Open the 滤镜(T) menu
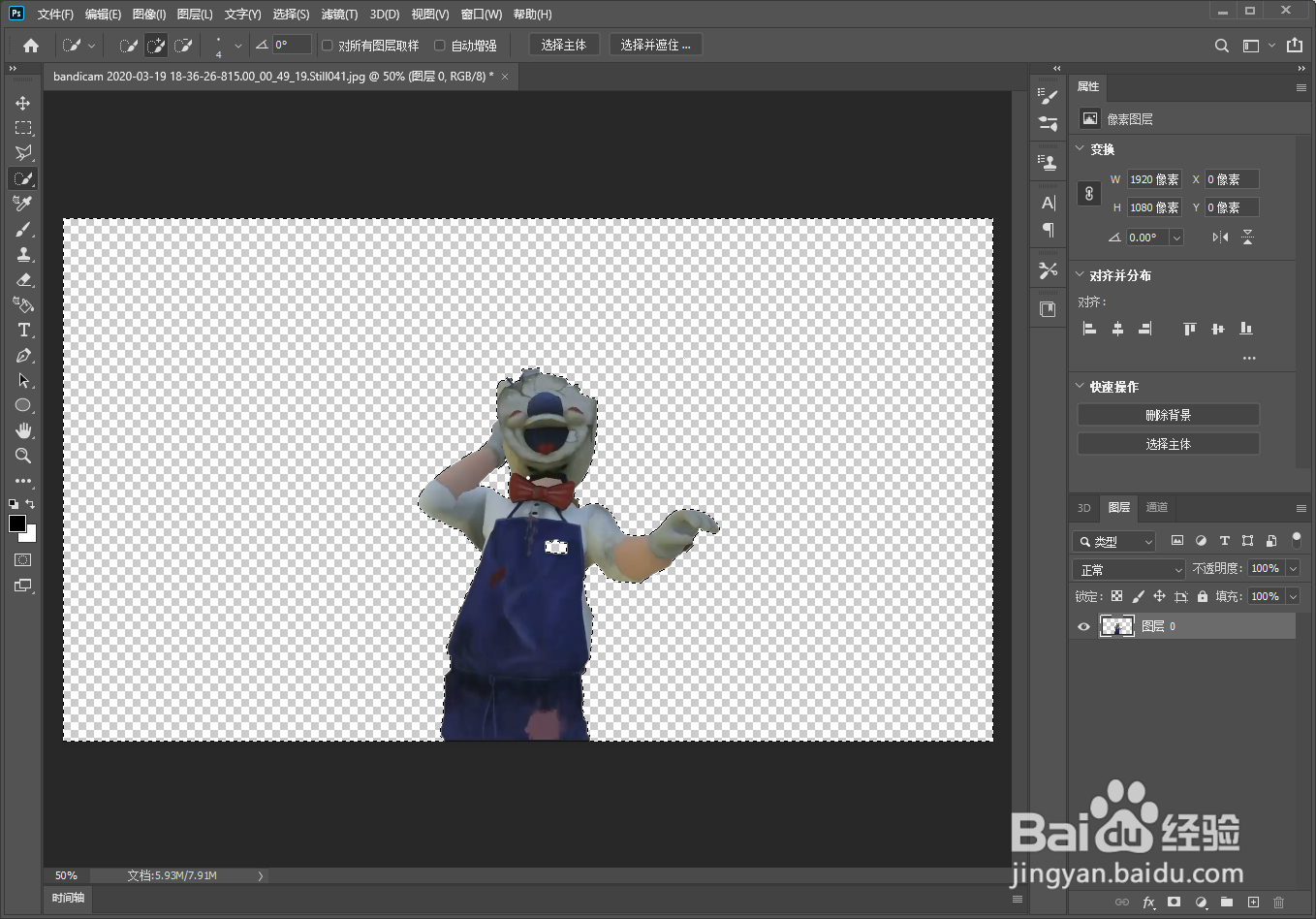1316x919 pixels. [339, 14]
